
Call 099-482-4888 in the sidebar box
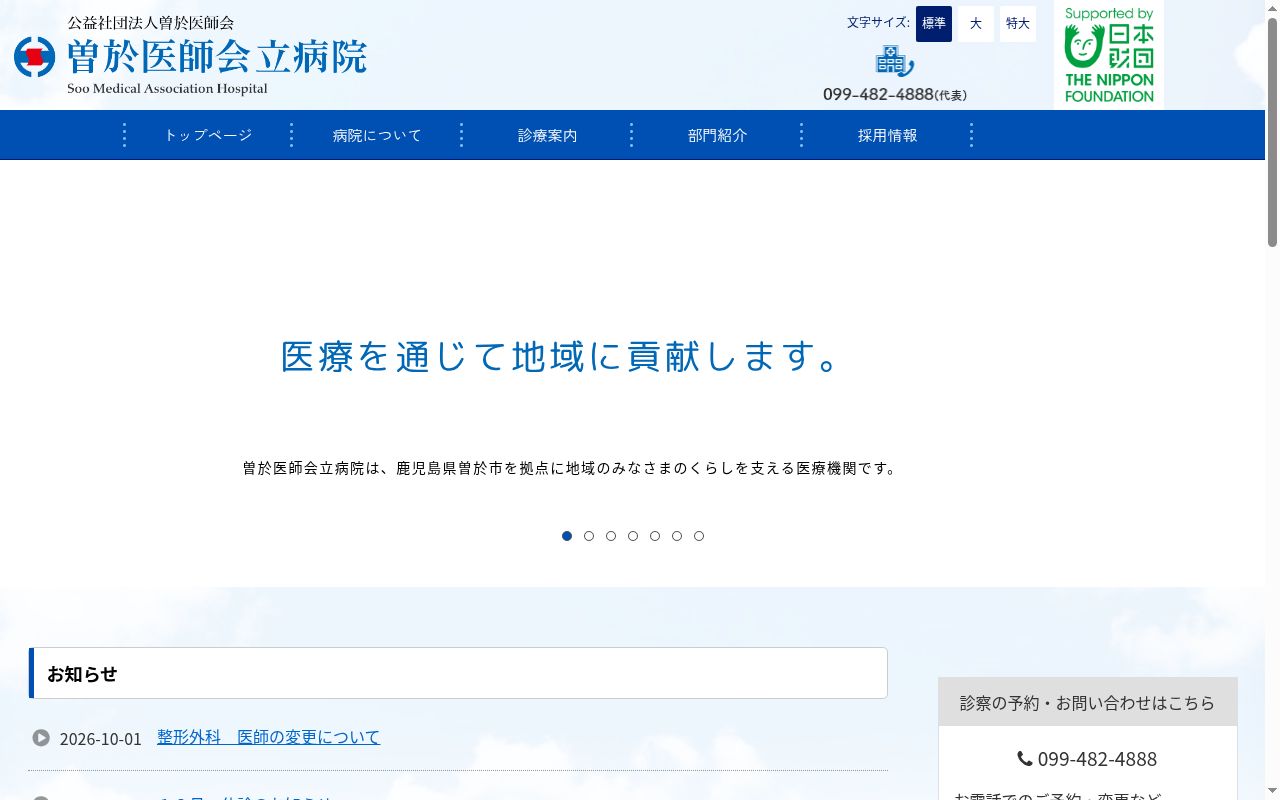(x=1097, y=759)
